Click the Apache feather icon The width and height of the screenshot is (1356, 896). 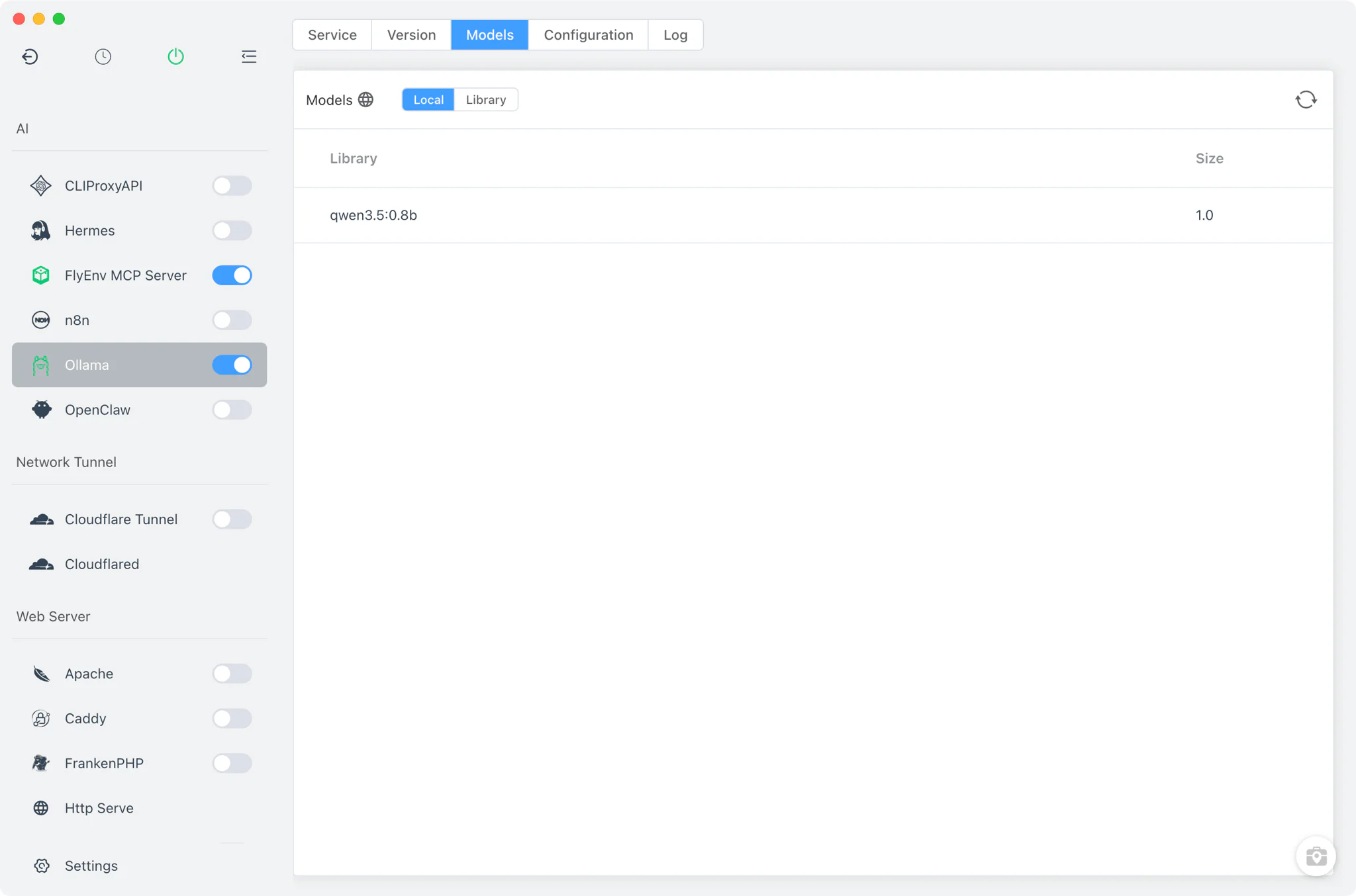41,674
